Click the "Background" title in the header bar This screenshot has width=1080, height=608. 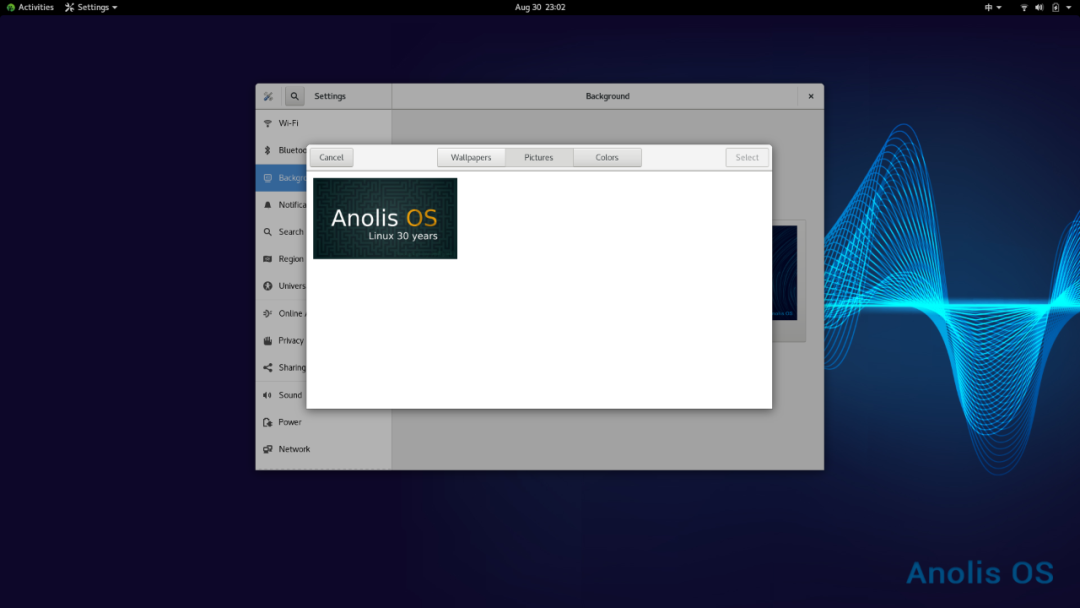[608, 96]
